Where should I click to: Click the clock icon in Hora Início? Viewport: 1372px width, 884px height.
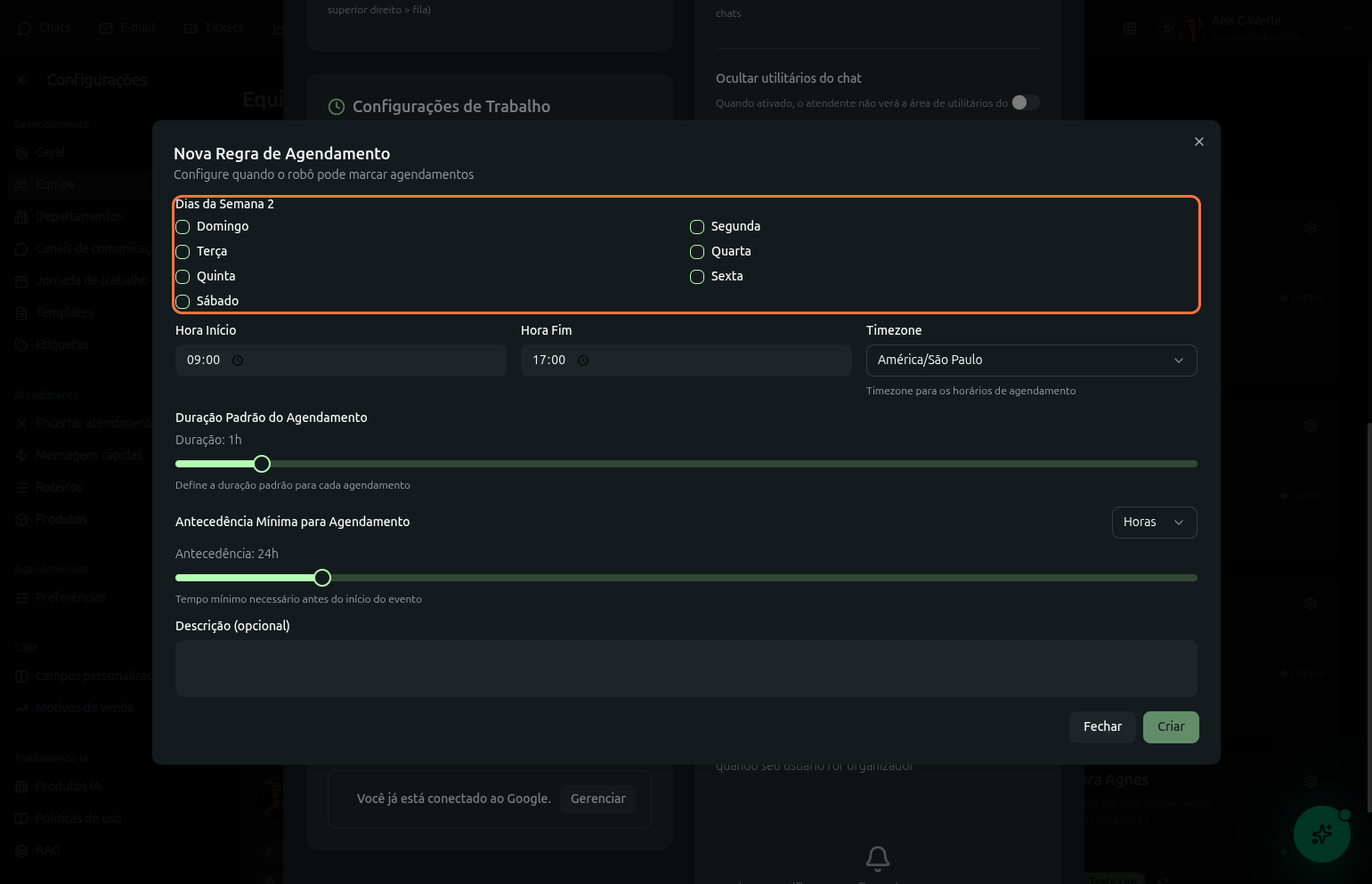coord(238,361)
